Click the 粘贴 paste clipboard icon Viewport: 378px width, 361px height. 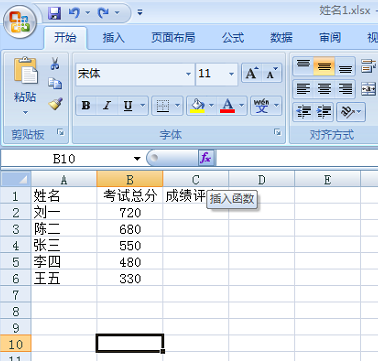(25, 71)
